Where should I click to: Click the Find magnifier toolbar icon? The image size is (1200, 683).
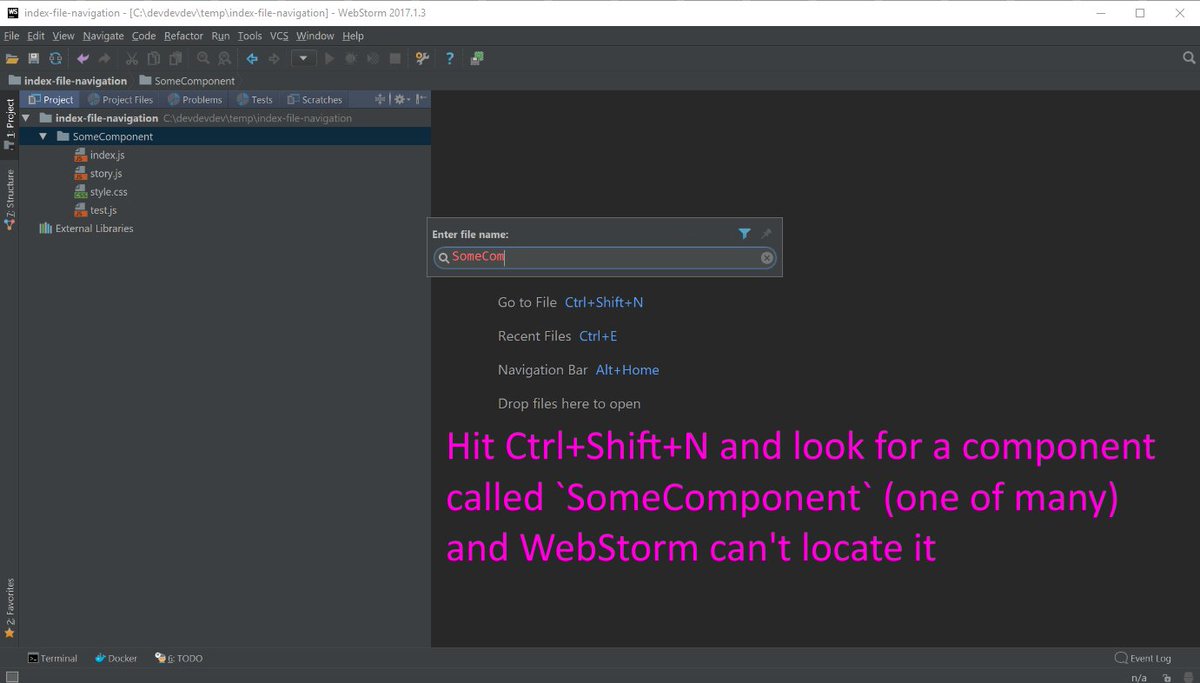[x=203, y=59]
